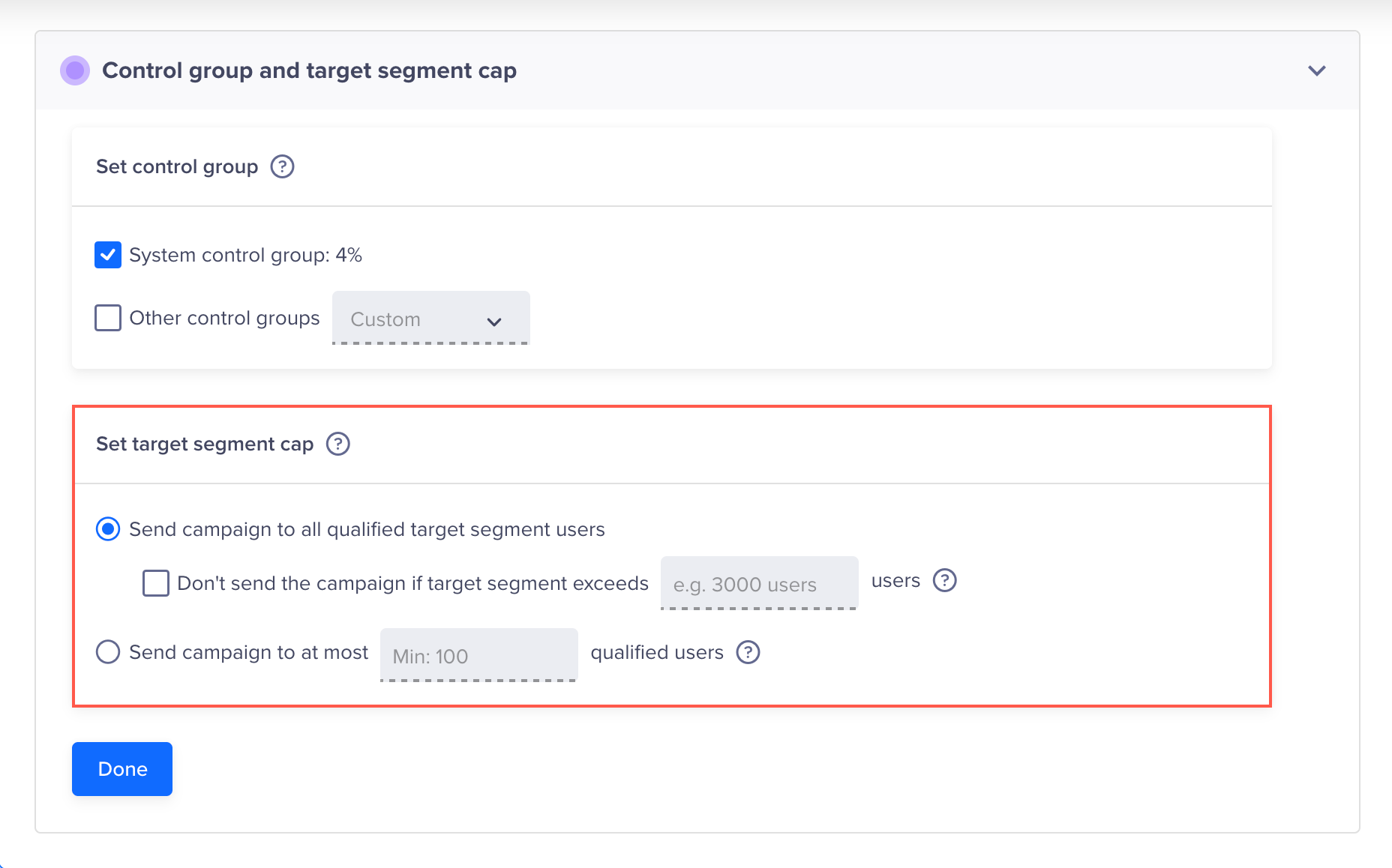1392x868 pixels.
Task: Uncheck System control group 4% checkbox
Action: [x=108, y=255]
